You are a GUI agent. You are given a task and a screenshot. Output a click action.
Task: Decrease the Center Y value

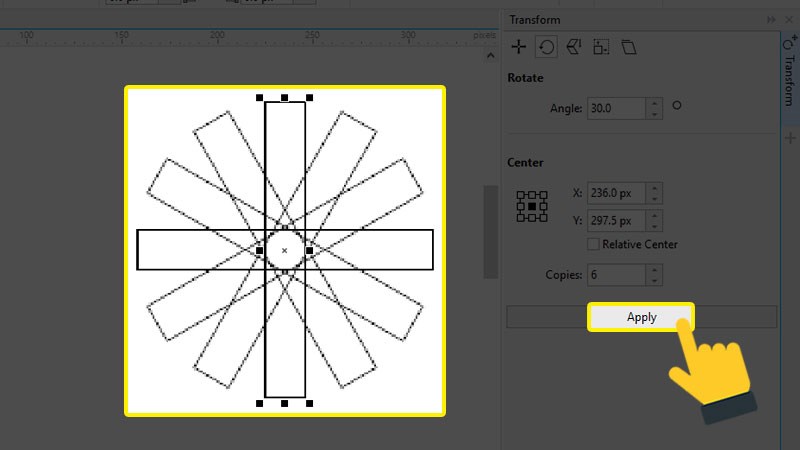(654, 225)
